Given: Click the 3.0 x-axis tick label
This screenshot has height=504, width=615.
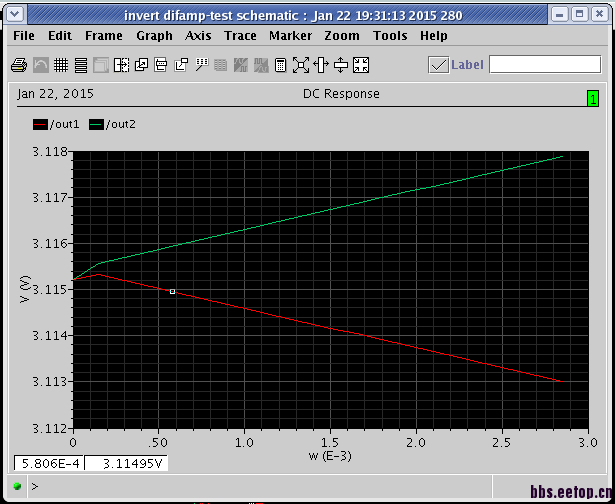Looking at the screenshot, I should 588,443.
